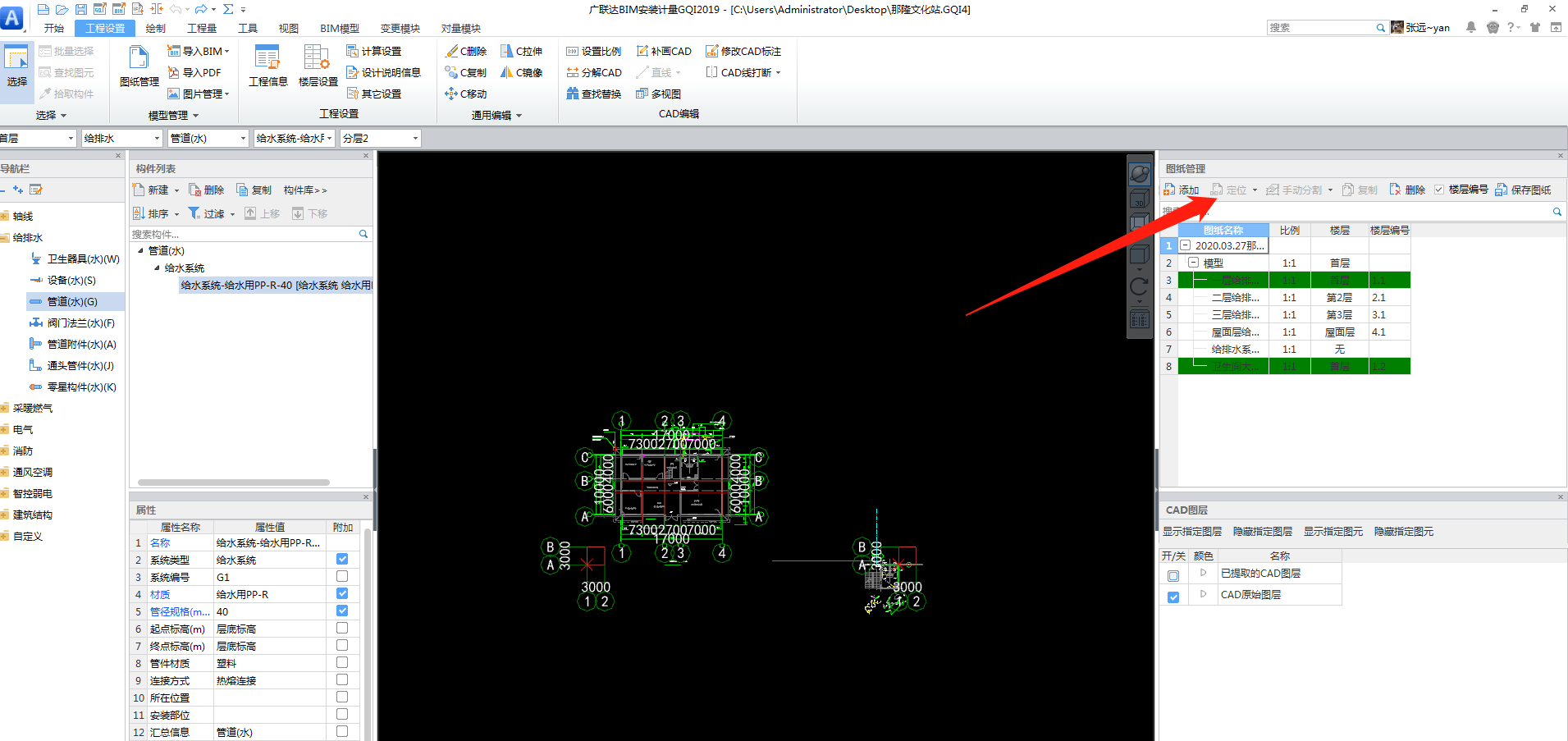Toggle the 楼层编号 checkbox

[x=1439, y=190]
